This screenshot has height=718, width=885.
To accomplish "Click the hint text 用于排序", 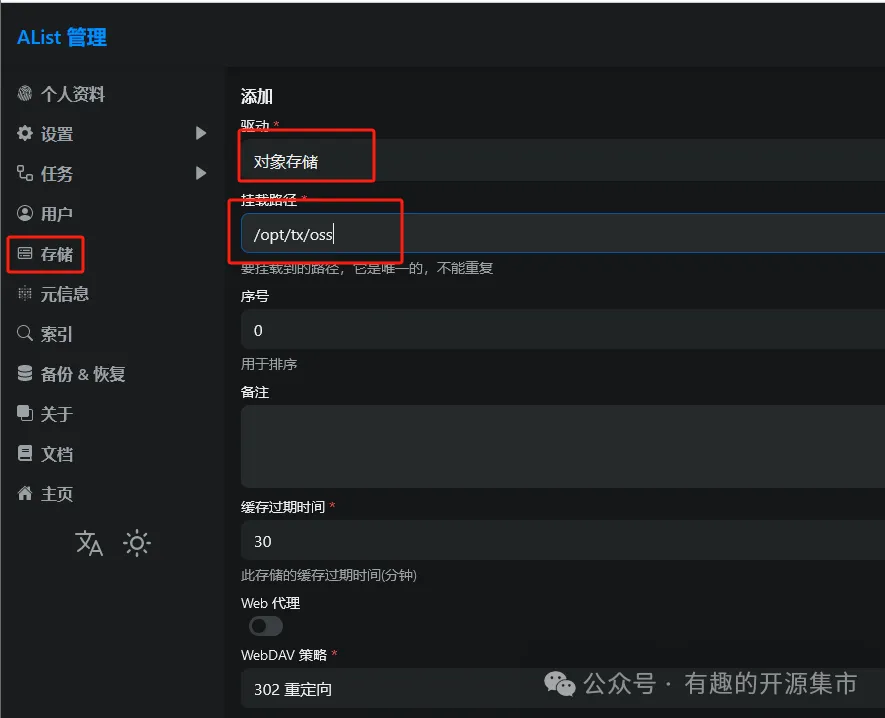I will [x=269, y=364].
